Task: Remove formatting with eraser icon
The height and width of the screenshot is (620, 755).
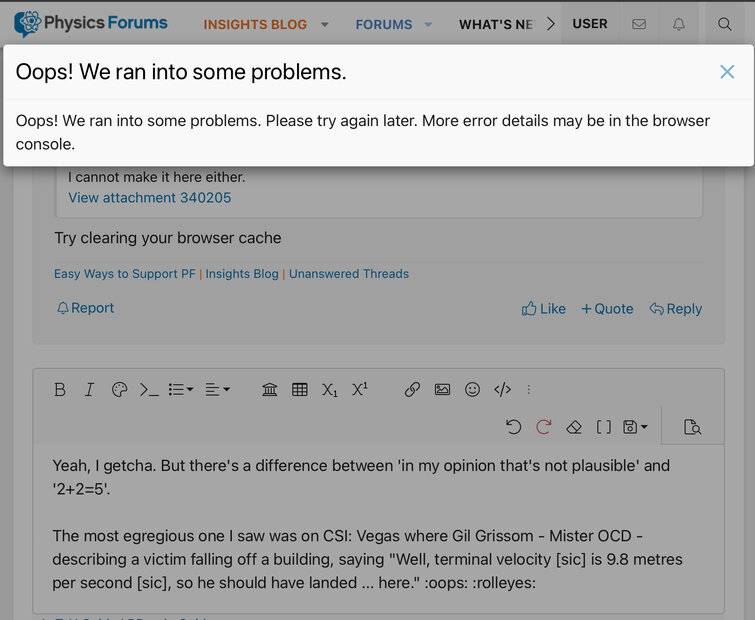Action: [573, 427]
